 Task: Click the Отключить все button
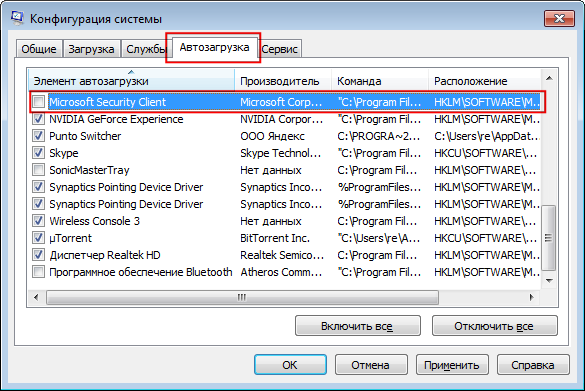pyautogui.click(x=495, y=326)
